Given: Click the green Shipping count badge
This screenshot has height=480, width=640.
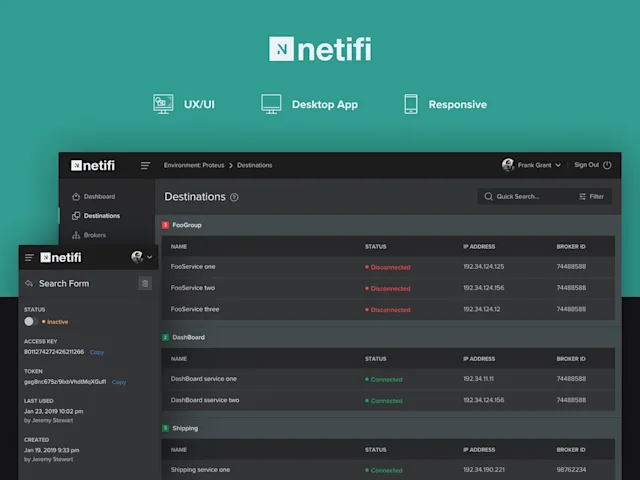Looking at the screenshot, I should [165, 428].
